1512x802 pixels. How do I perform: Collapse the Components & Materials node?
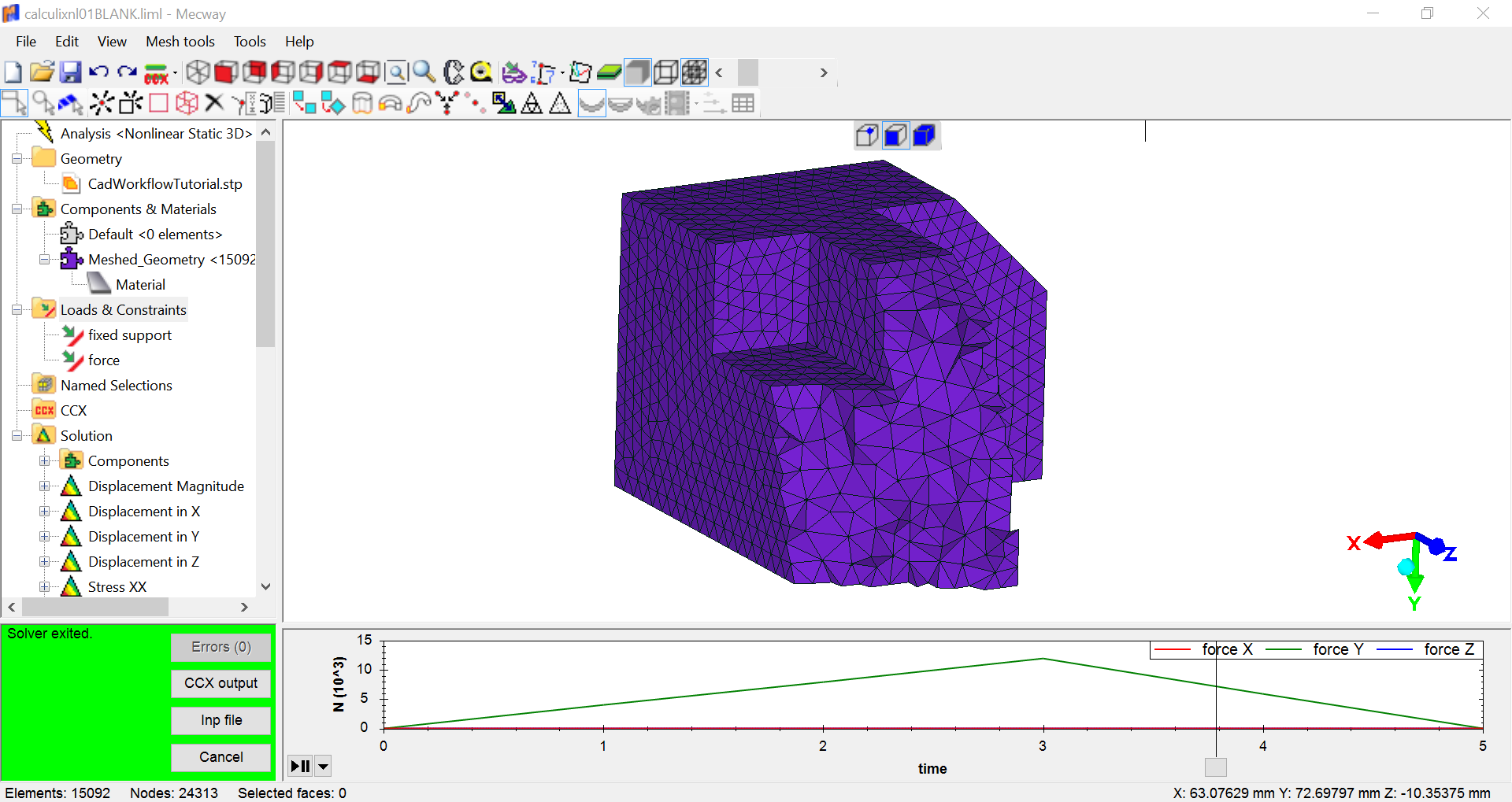click(17, 209)
